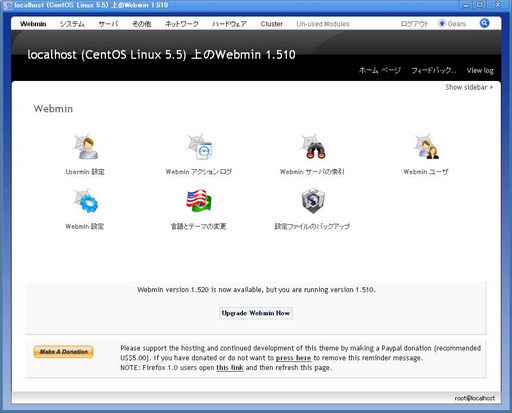Click the blue search magnifier icon
Screen dimensions: 512x413
coord(484,23)
